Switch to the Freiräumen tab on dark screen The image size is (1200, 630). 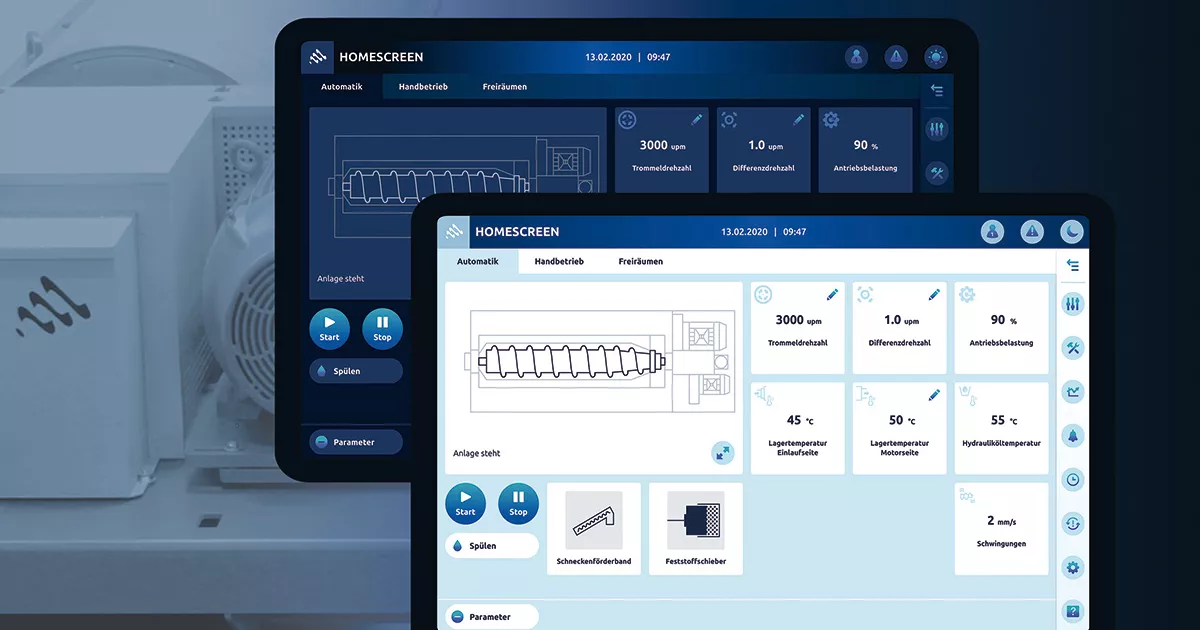click(505, 87)
